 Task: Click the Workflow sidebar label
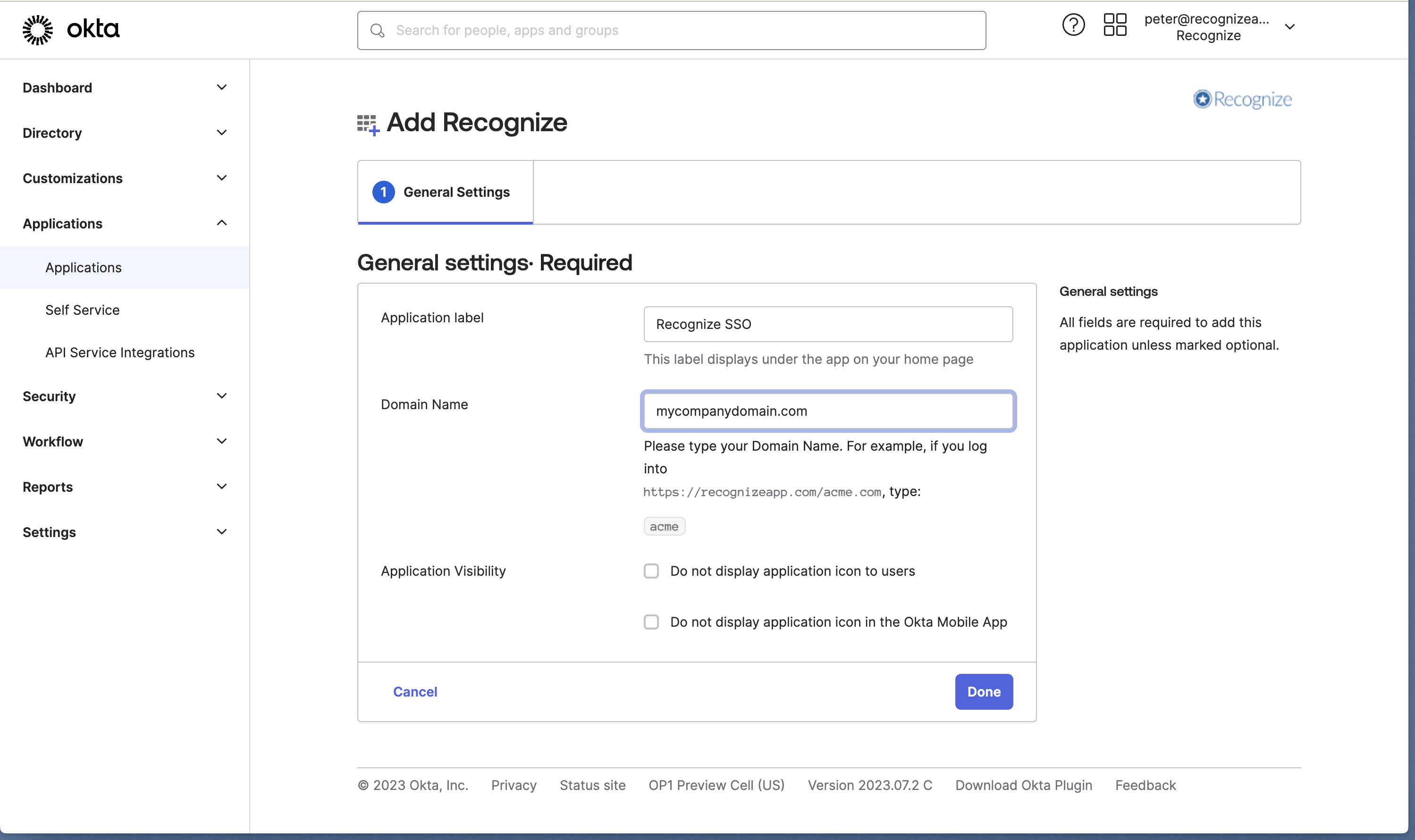(53, 442)
